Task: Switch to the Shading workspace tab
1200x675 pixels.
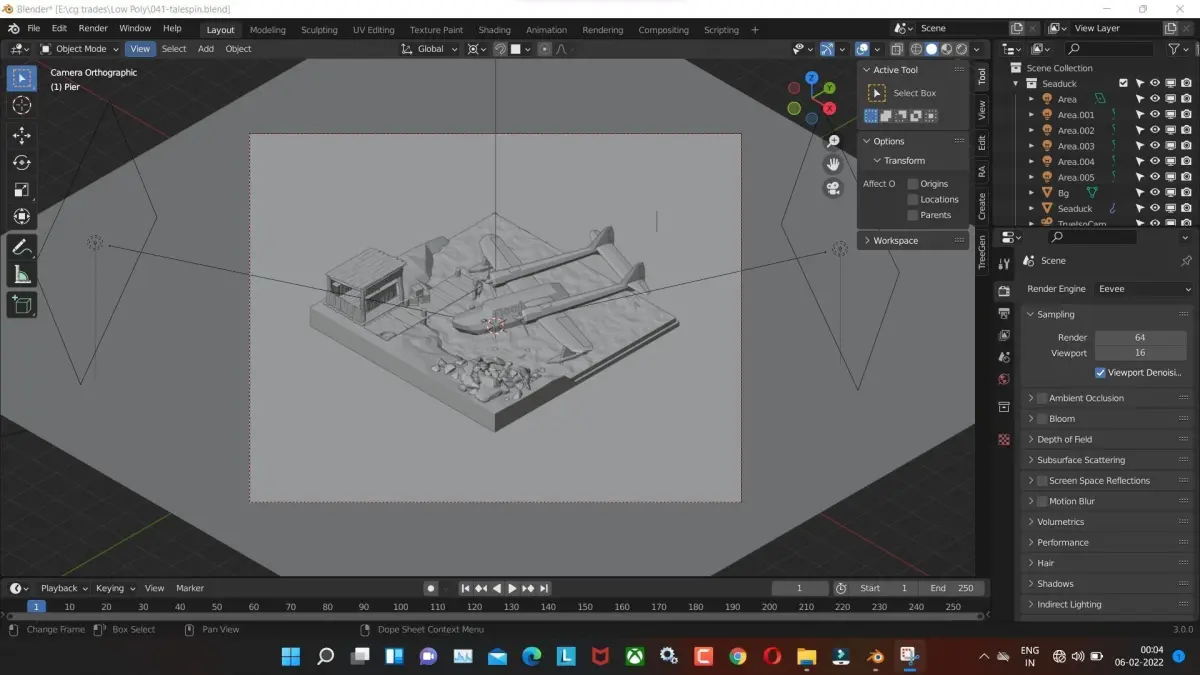Action: [494, 30]
